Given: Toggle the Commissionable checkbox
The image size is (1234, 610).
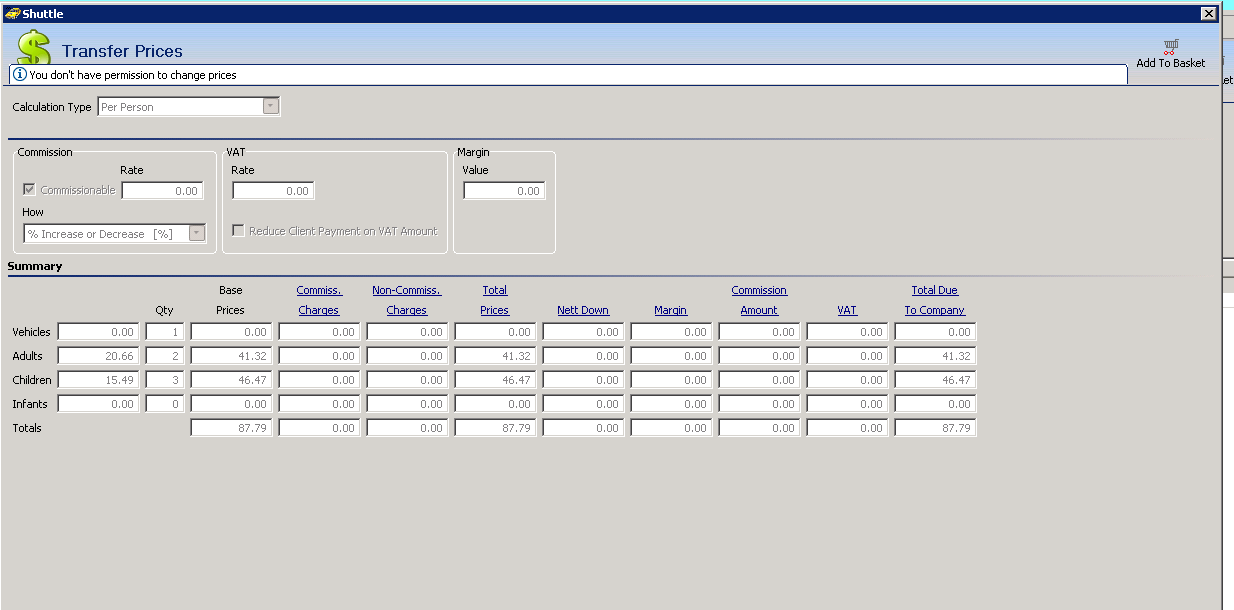Looking at the screenshot, I should coord(29,190).
